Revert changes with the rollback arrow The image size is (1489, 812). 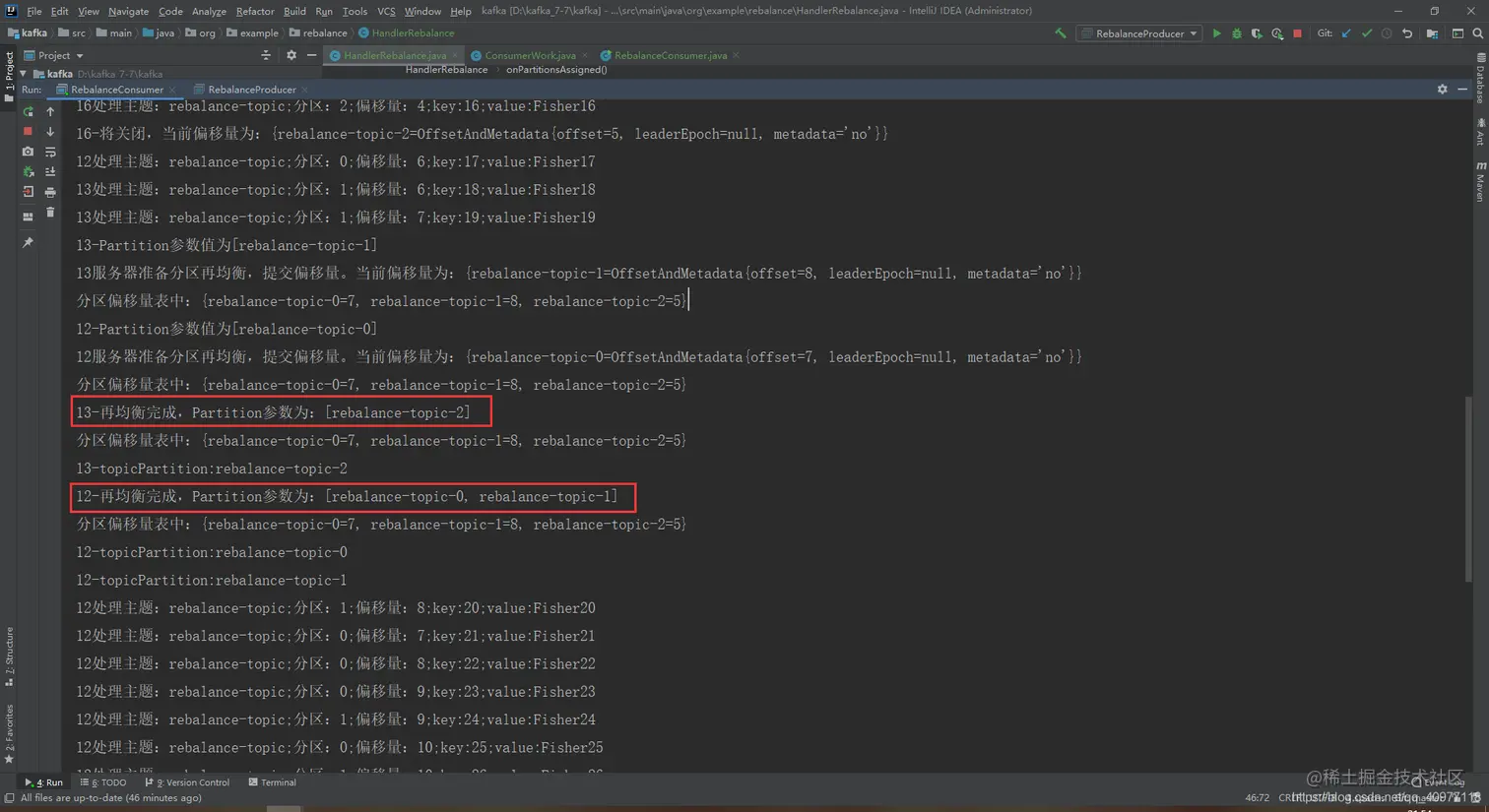pos(1407,33)
